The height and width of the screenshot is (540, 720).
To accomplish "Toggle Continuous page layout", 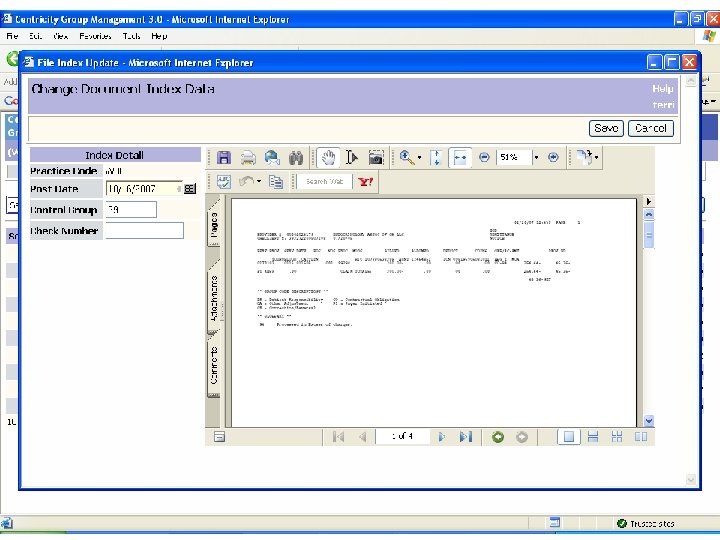I will 593,437.
